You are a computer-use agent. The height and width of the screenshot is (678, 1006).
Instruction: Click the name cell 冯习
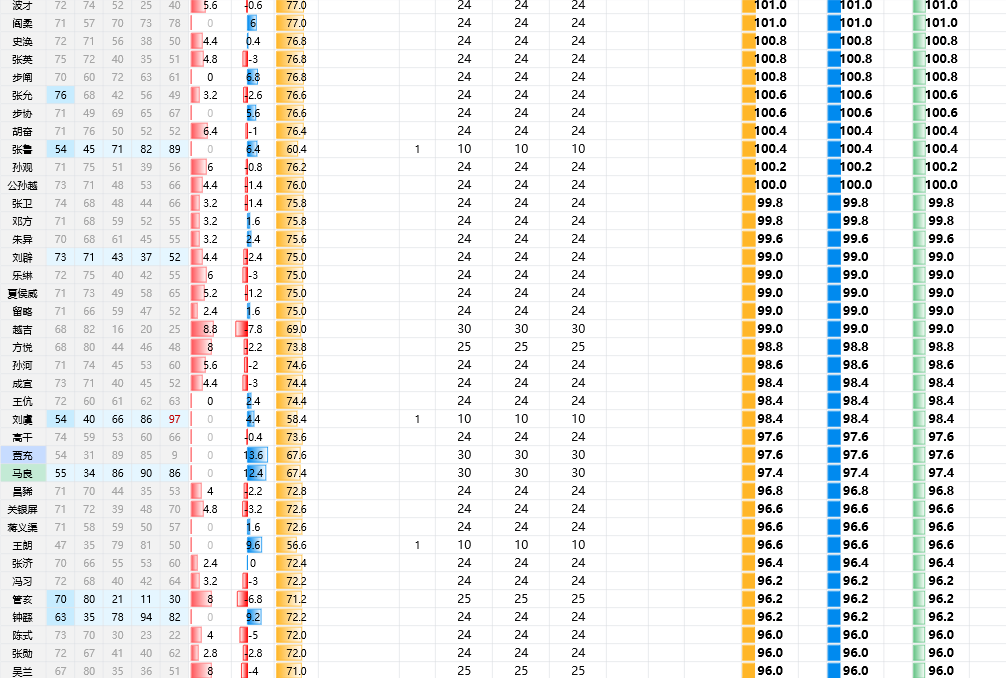(22, 581)
